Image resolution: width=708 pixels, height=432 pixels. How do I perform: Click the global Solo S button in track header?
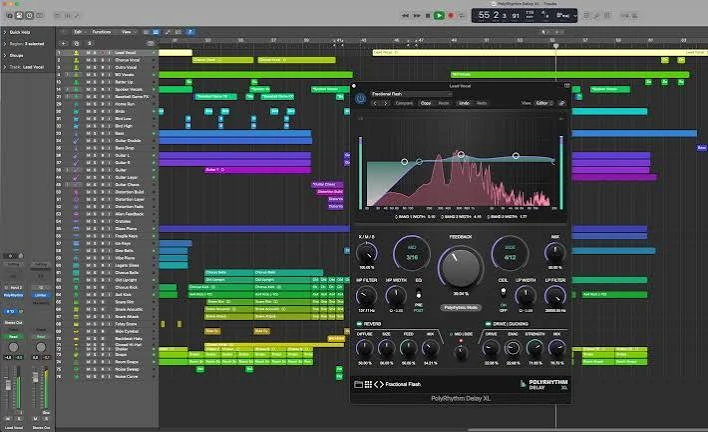point(89,43)
